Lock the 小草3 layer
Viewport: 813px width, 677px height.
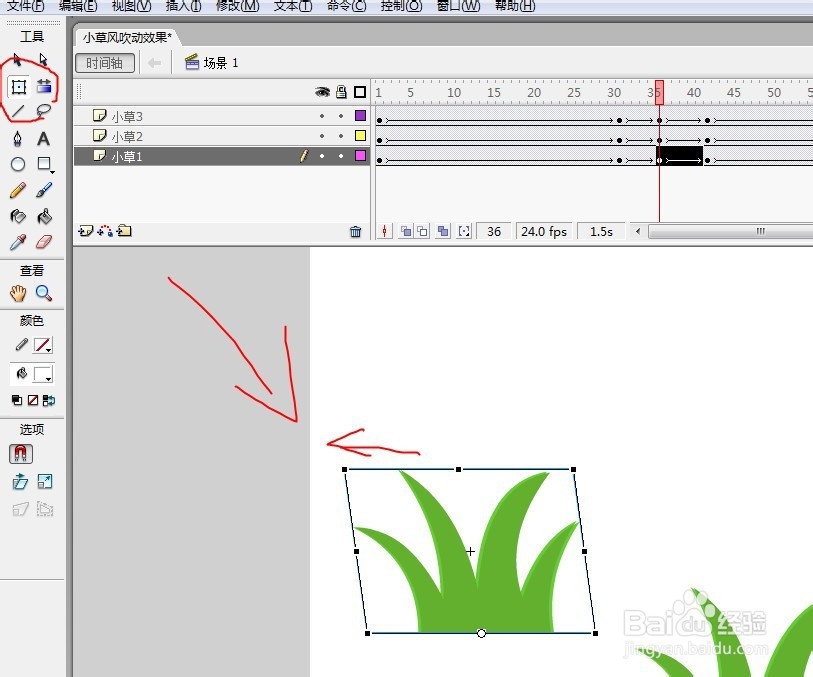(x=341, y=116)
